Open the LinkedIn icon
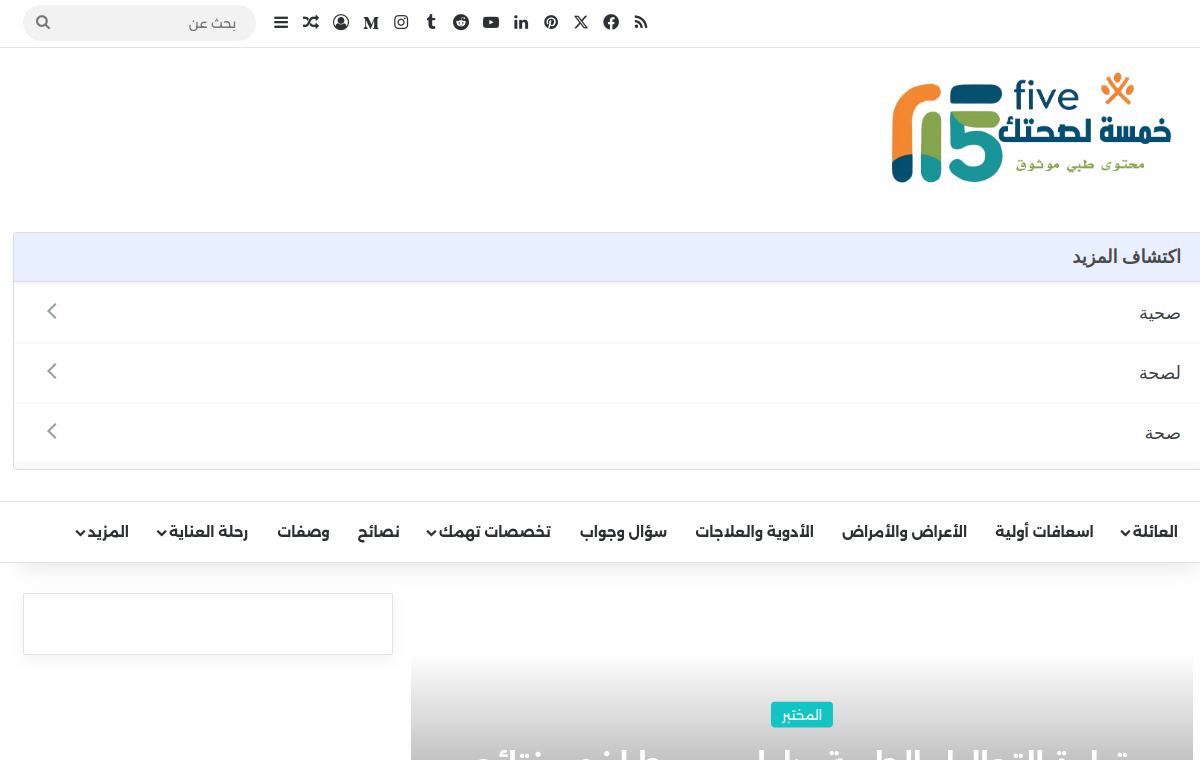1200x760 pixels. (x=521, y=22)
